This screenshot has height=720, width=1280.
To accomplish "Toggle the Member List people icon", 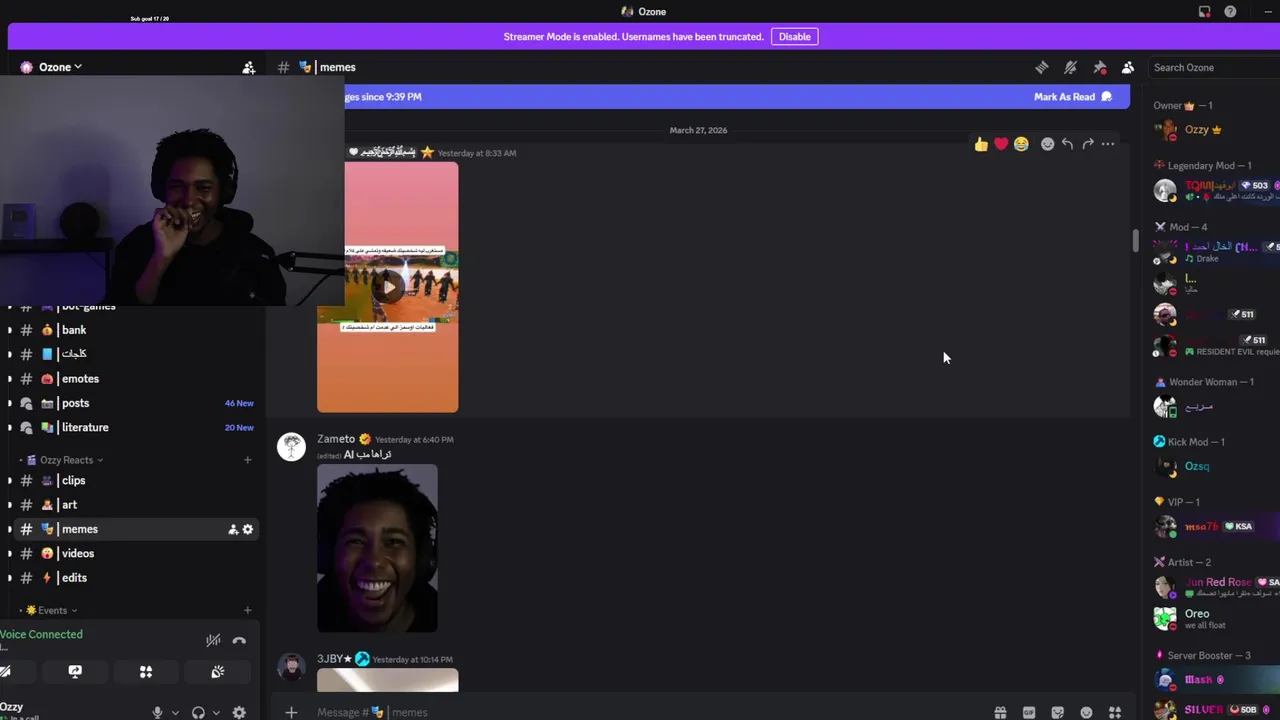I will click(x=1128, y=67).
